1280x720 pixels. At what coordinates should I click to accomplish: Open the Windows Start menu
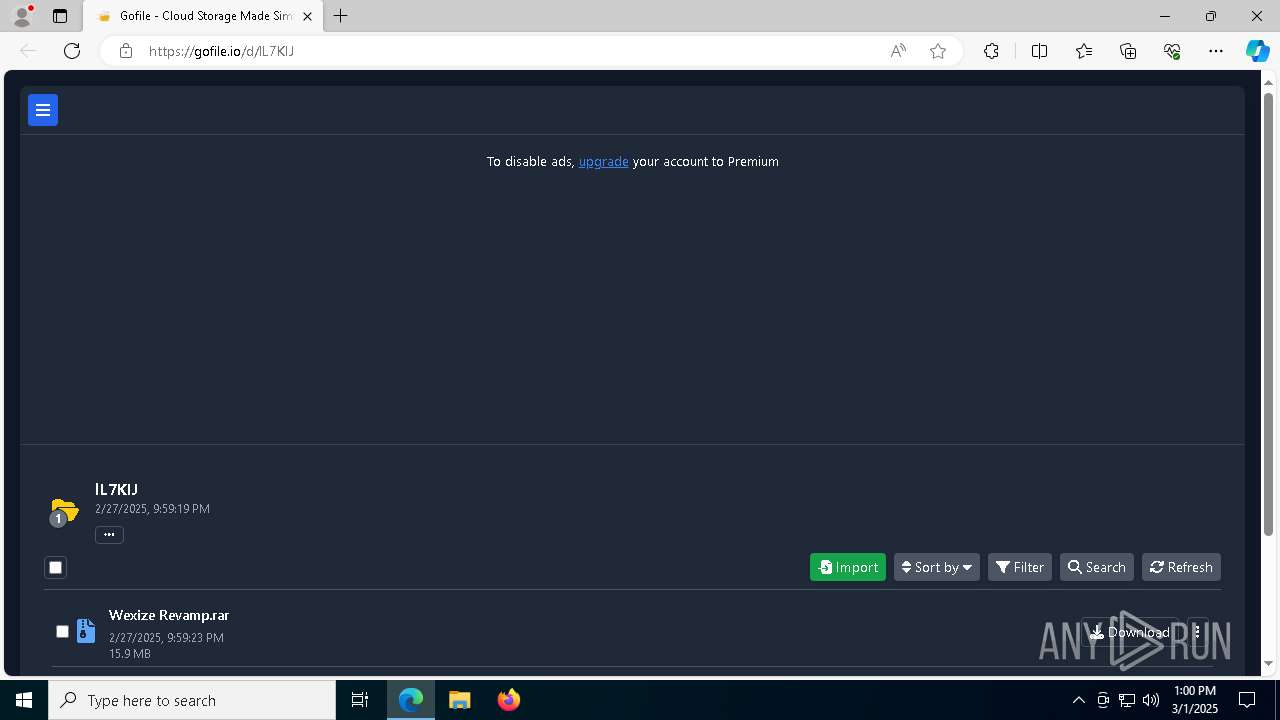(x=24, y=700)
